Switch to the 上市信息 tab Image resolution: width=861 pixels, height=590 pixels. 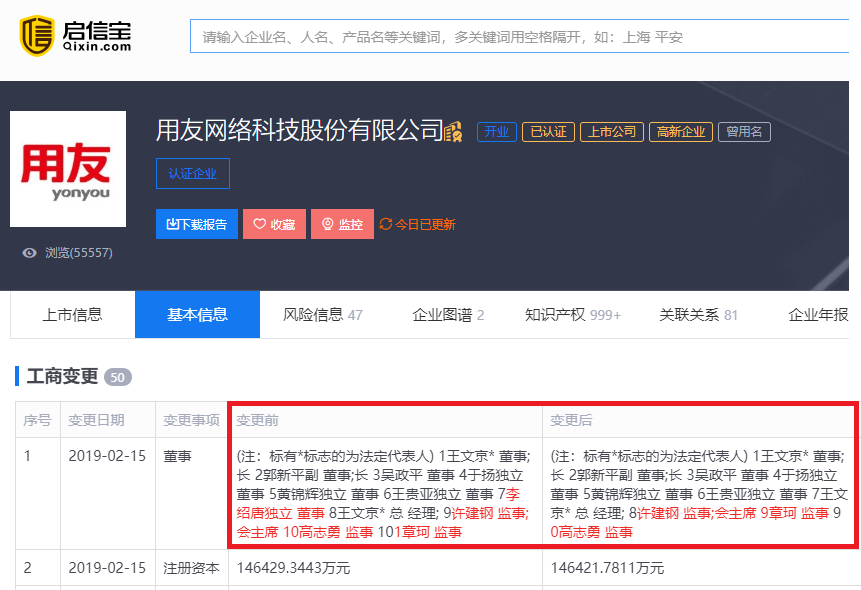tap(73, 313)
